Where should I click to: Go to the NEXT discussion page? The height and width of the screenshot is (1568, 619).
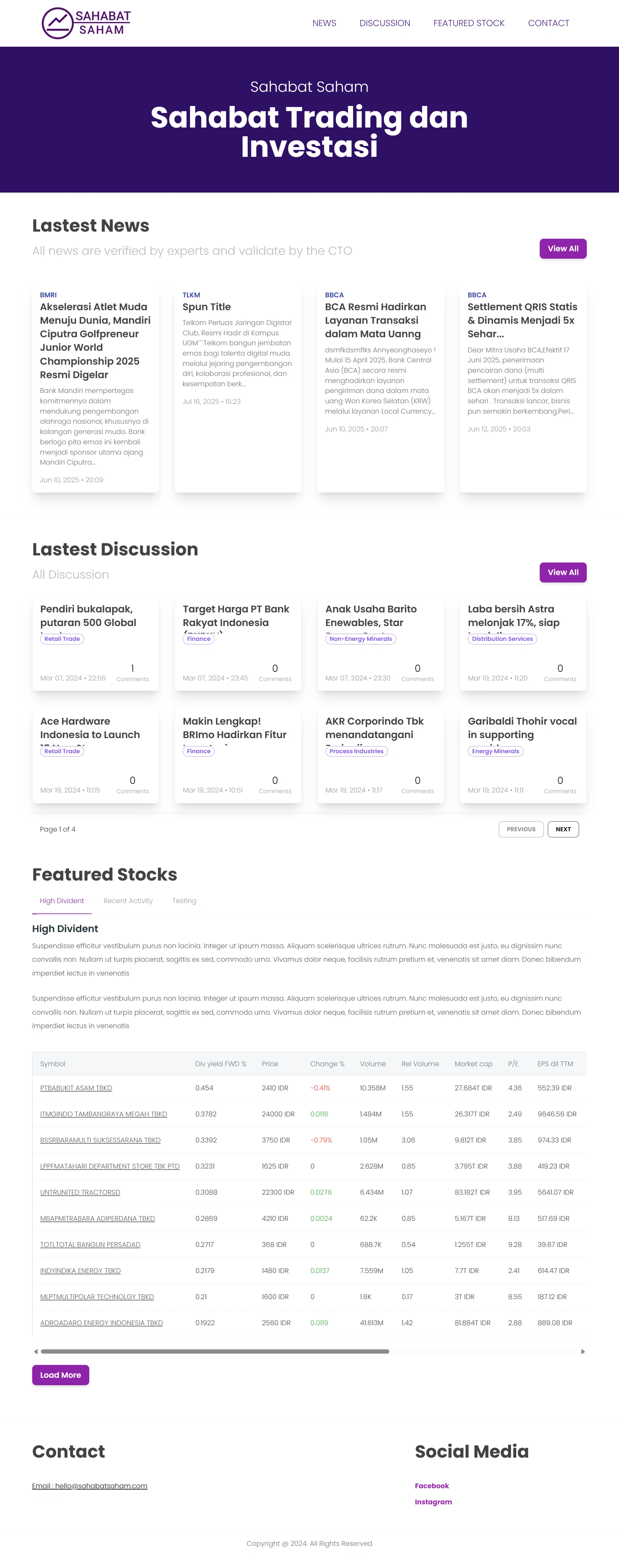point(563,829)
